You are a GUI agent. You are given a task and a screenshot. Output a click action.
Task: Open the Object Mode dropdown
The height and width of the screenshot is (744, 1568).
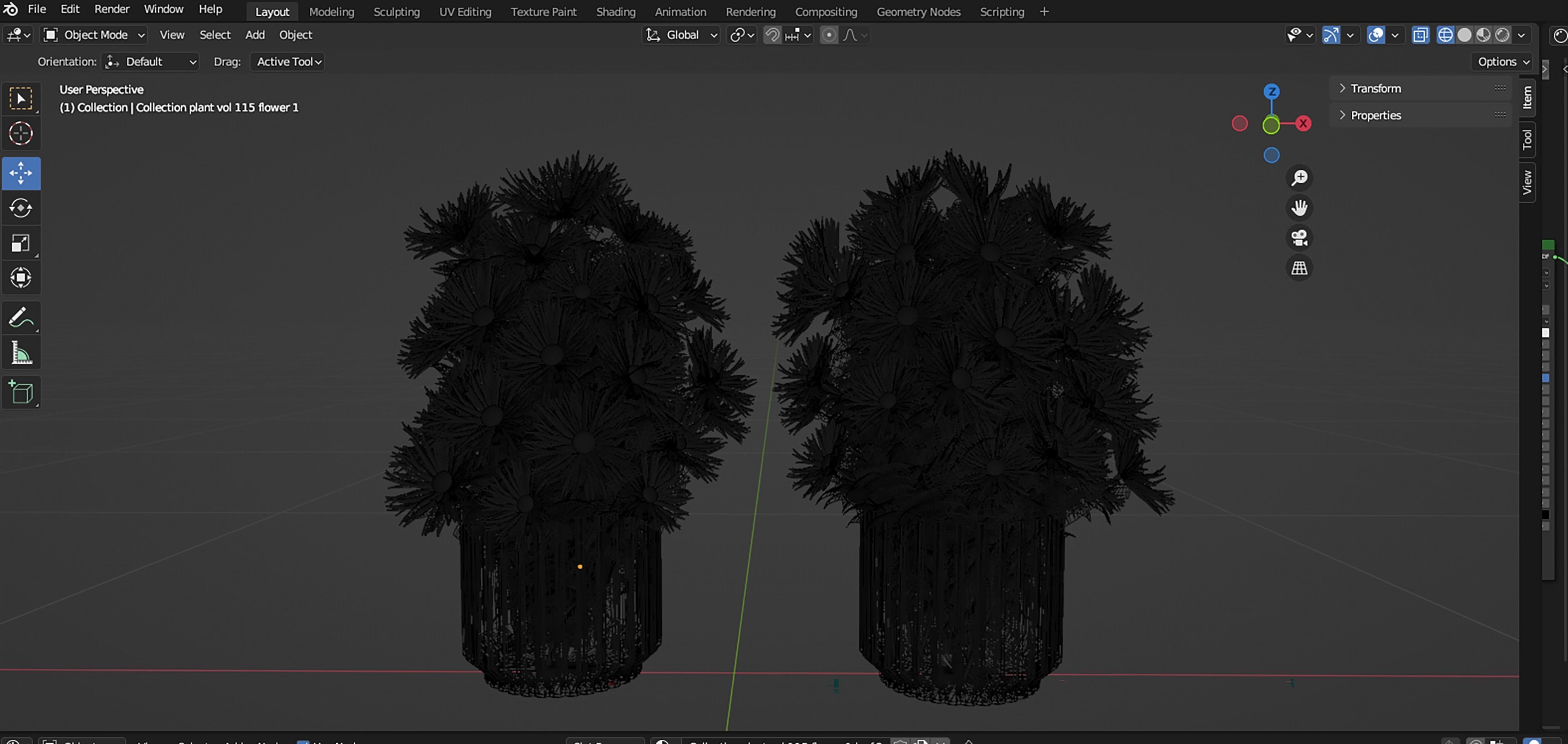click(x=95, y=35)
